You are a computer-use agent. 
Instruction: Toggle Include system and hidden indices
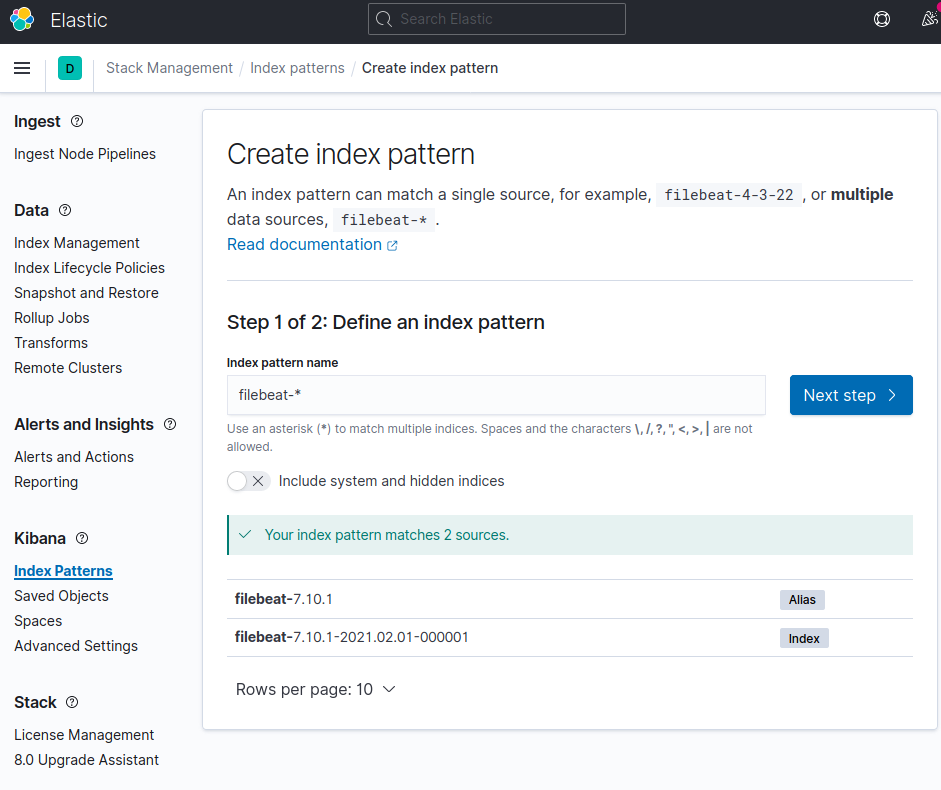tap(248, 481)
